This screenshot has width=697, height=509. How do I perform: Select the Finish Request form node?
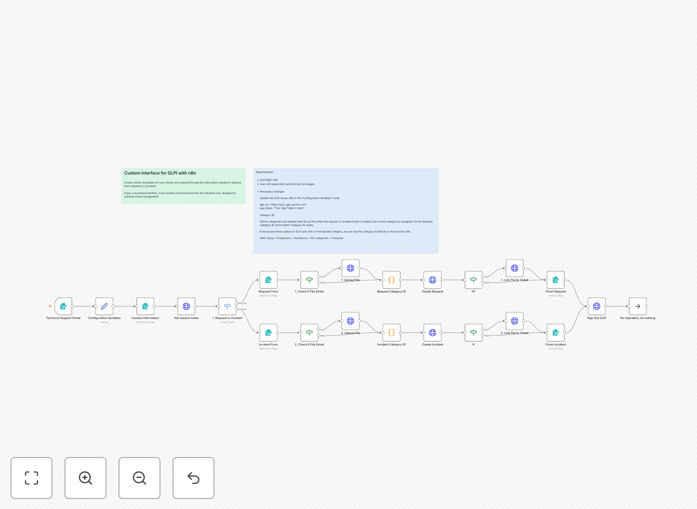click(556, 280)
